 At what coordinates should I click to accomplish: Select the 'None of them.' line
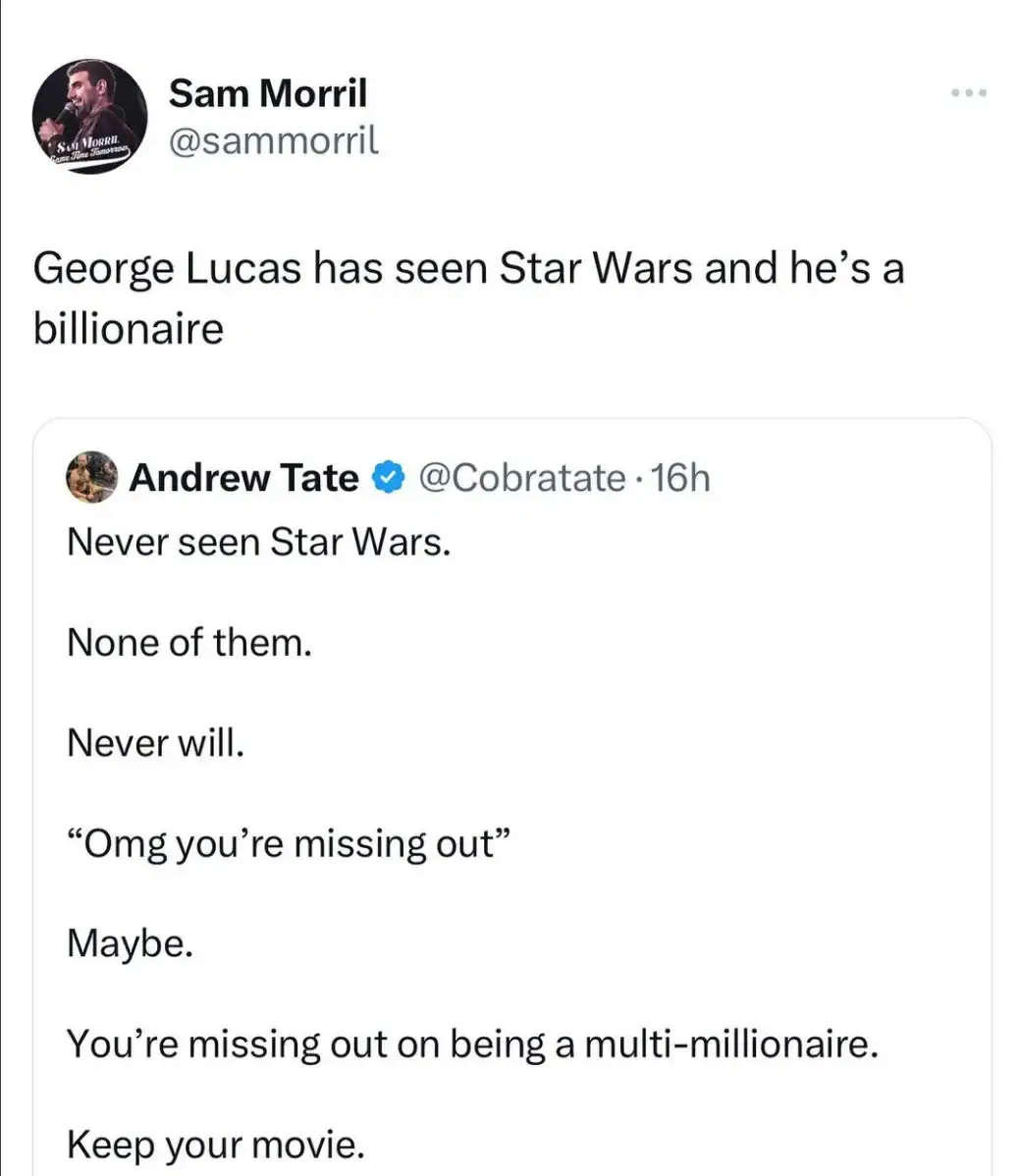[x=189, y=643]
